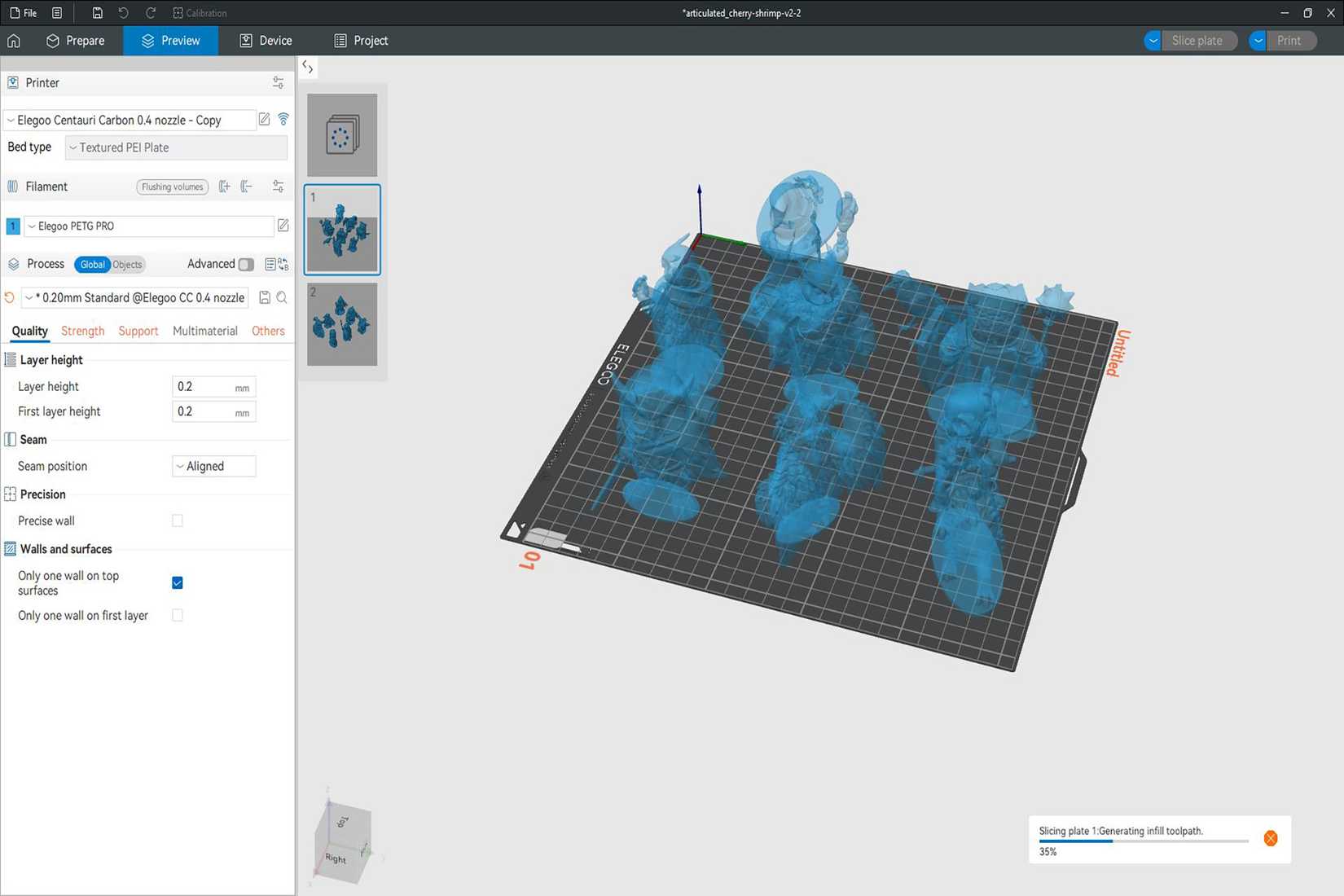Click the Home icon in the navigation bar
The image size is (1344, 896).
point(13,40)
